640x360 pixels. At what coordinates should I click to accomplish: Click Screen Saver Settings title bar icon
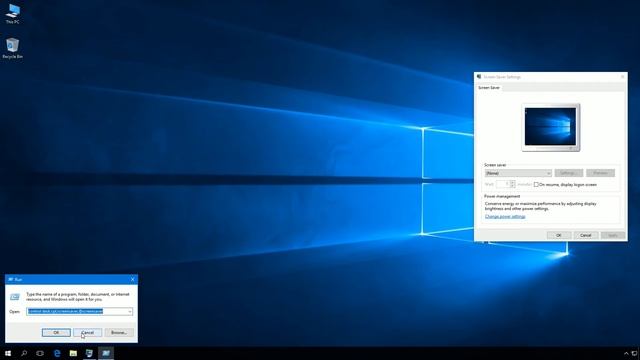(479, 76)
